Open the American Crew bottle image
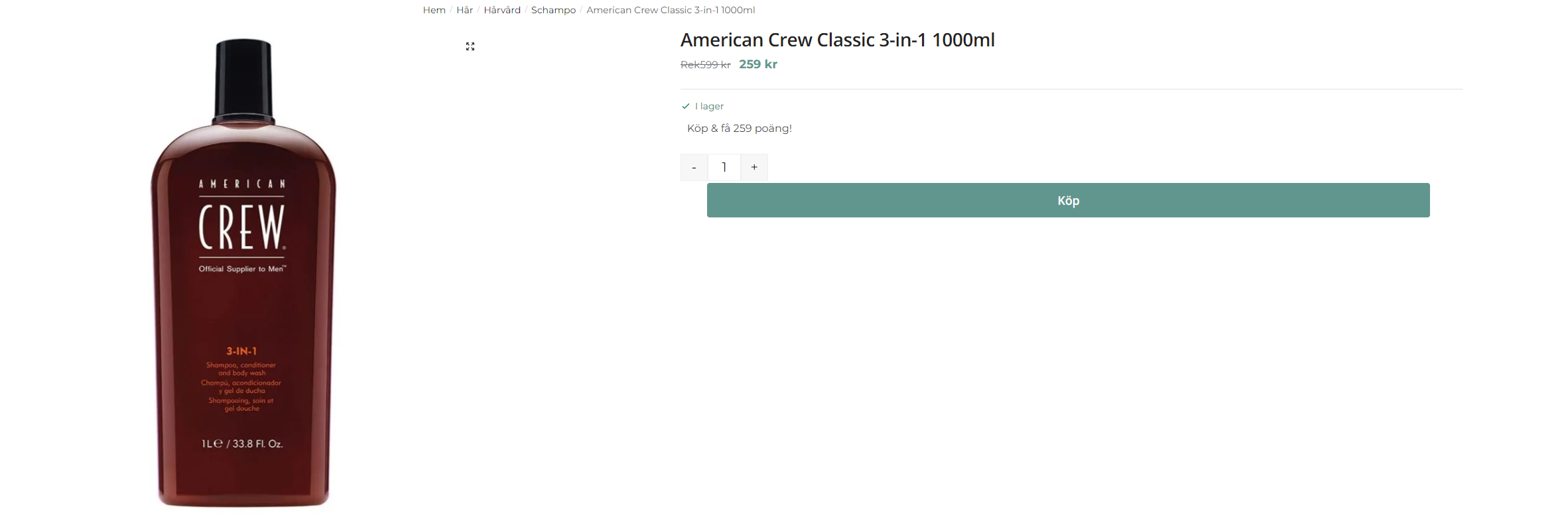This screenshot has width=1568, height=521. point(243,273)
